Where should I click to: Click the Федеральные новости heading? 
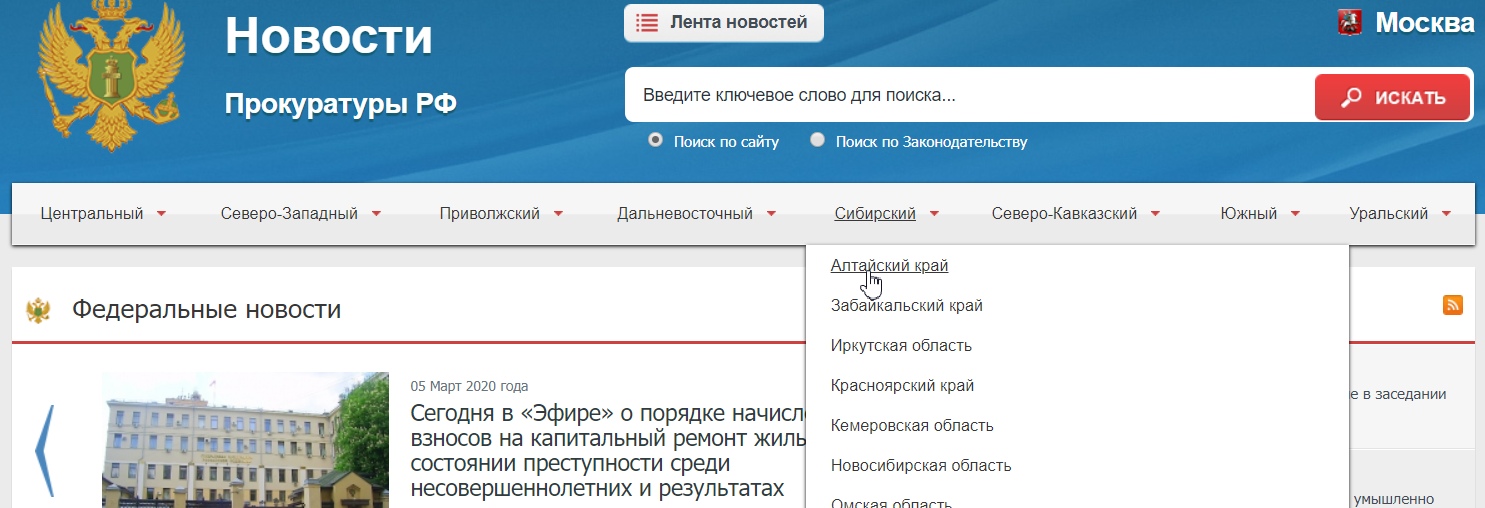coord(206,309)
